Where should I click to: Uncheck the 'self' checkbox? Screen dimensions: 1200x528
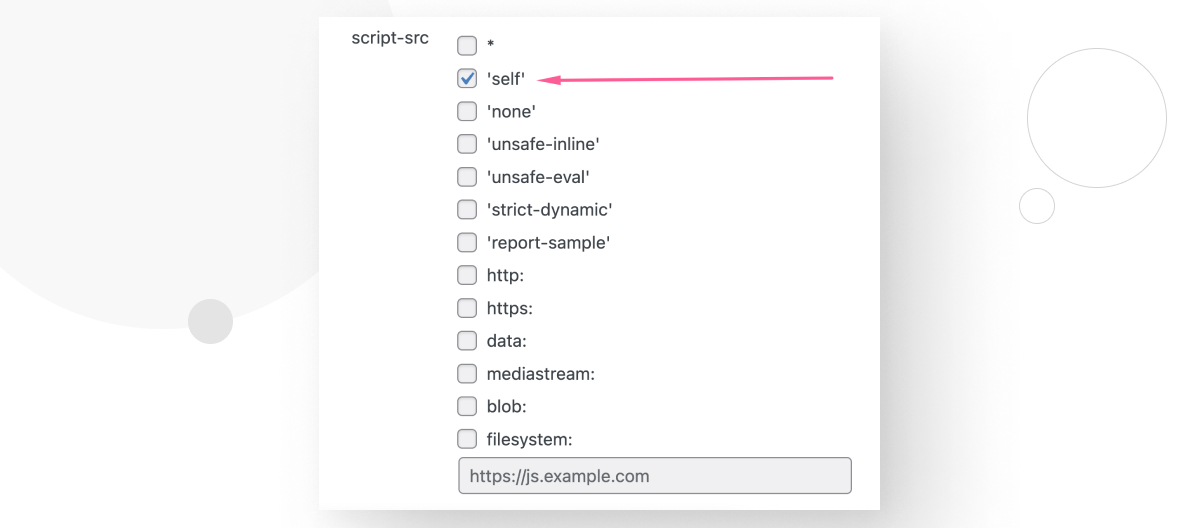pyautogui.click(x=467, y=78)
